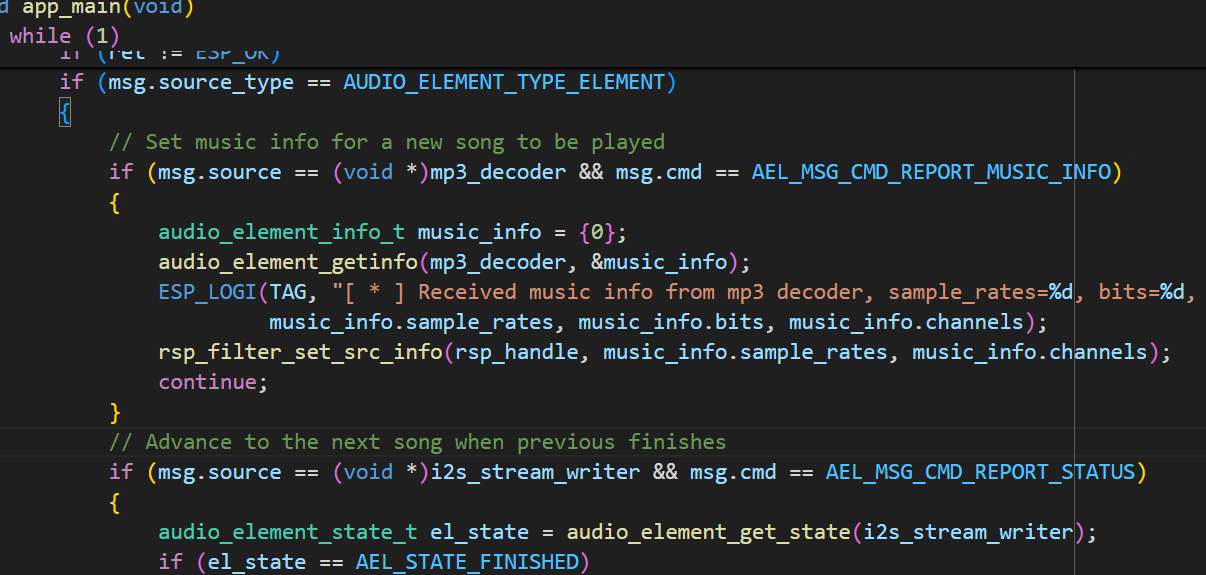Click mp3_decoder in the msg.source comparison
Image resolution: width=1206 pixels, height=575 pixels.
click(x=498, y=172)
